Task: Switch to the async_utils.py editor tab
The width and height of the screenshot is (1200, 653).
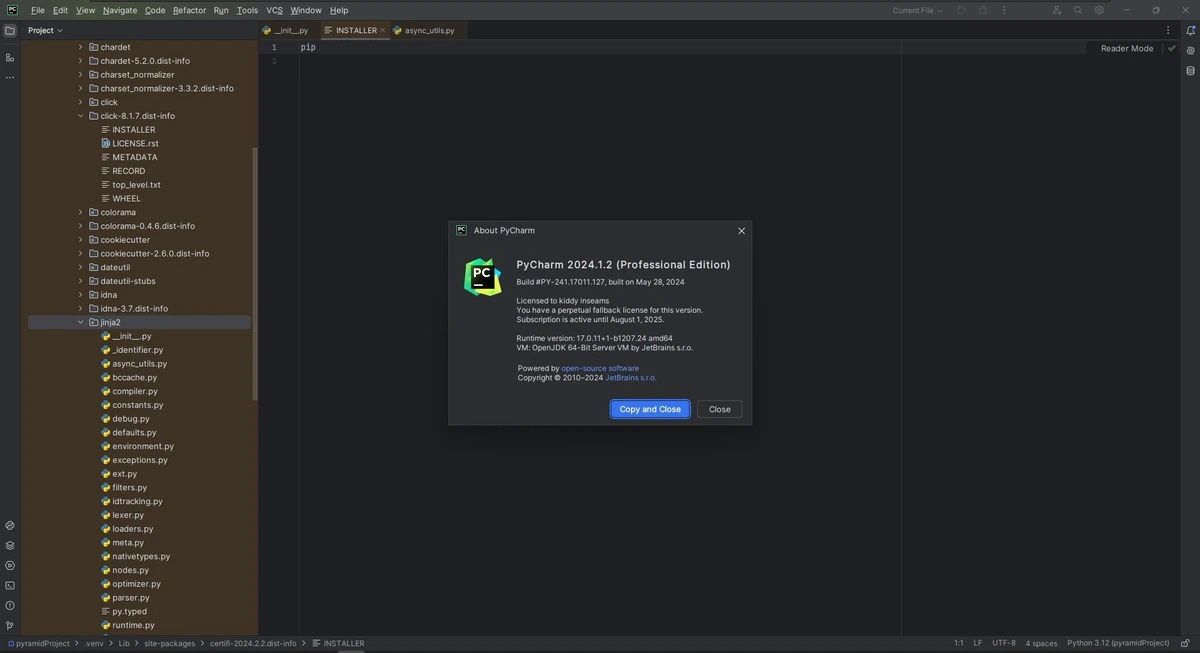Action: click(x=423, y=30)
